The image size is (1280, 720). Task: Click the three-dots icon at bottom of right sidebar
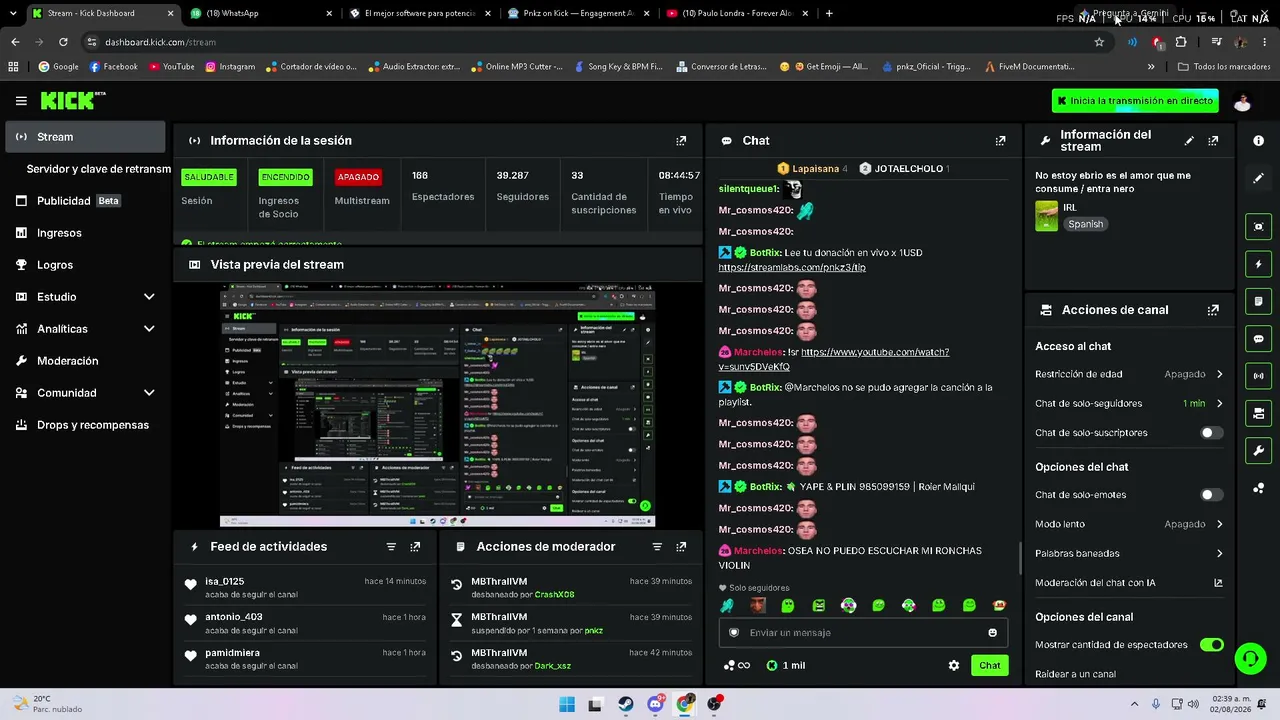1259,488
